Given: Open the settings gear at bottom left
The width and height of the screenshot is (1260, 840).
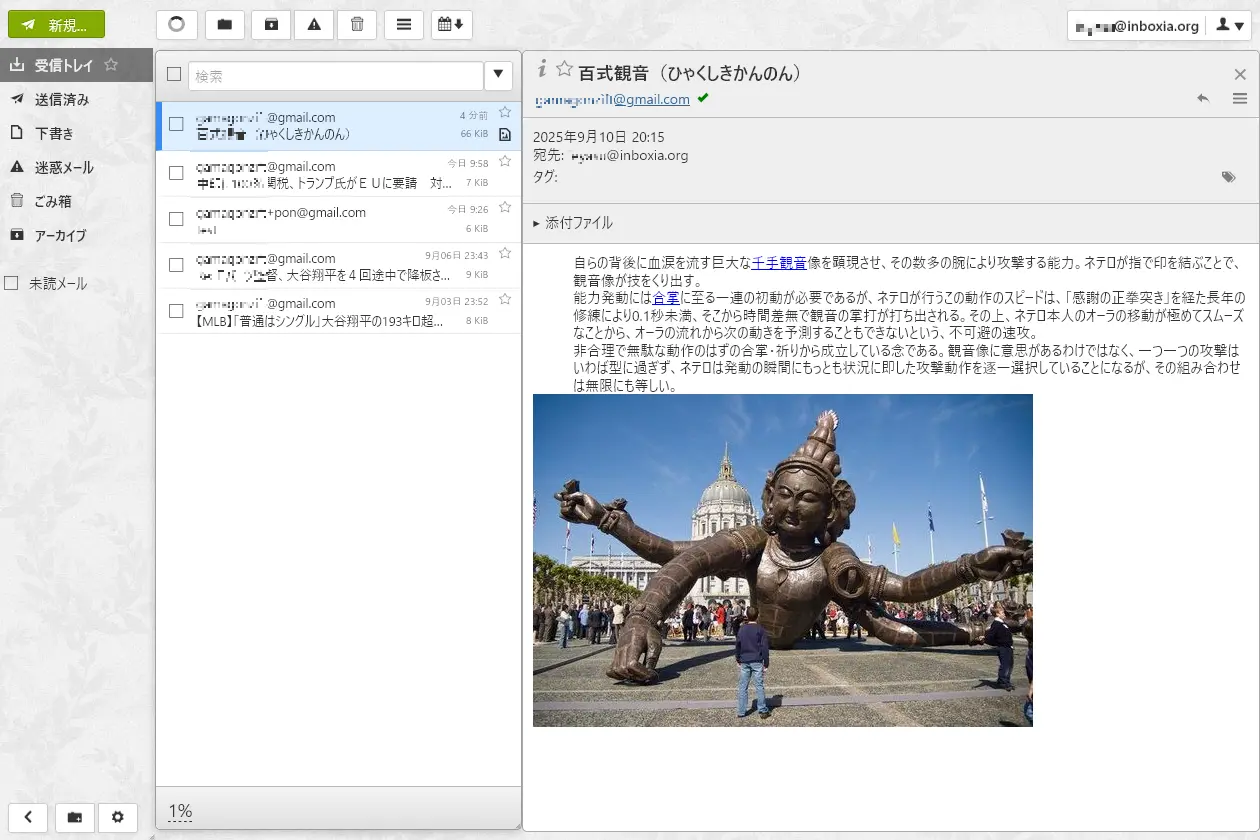Looking at the screenshot, I should click(x=118, y=817).
